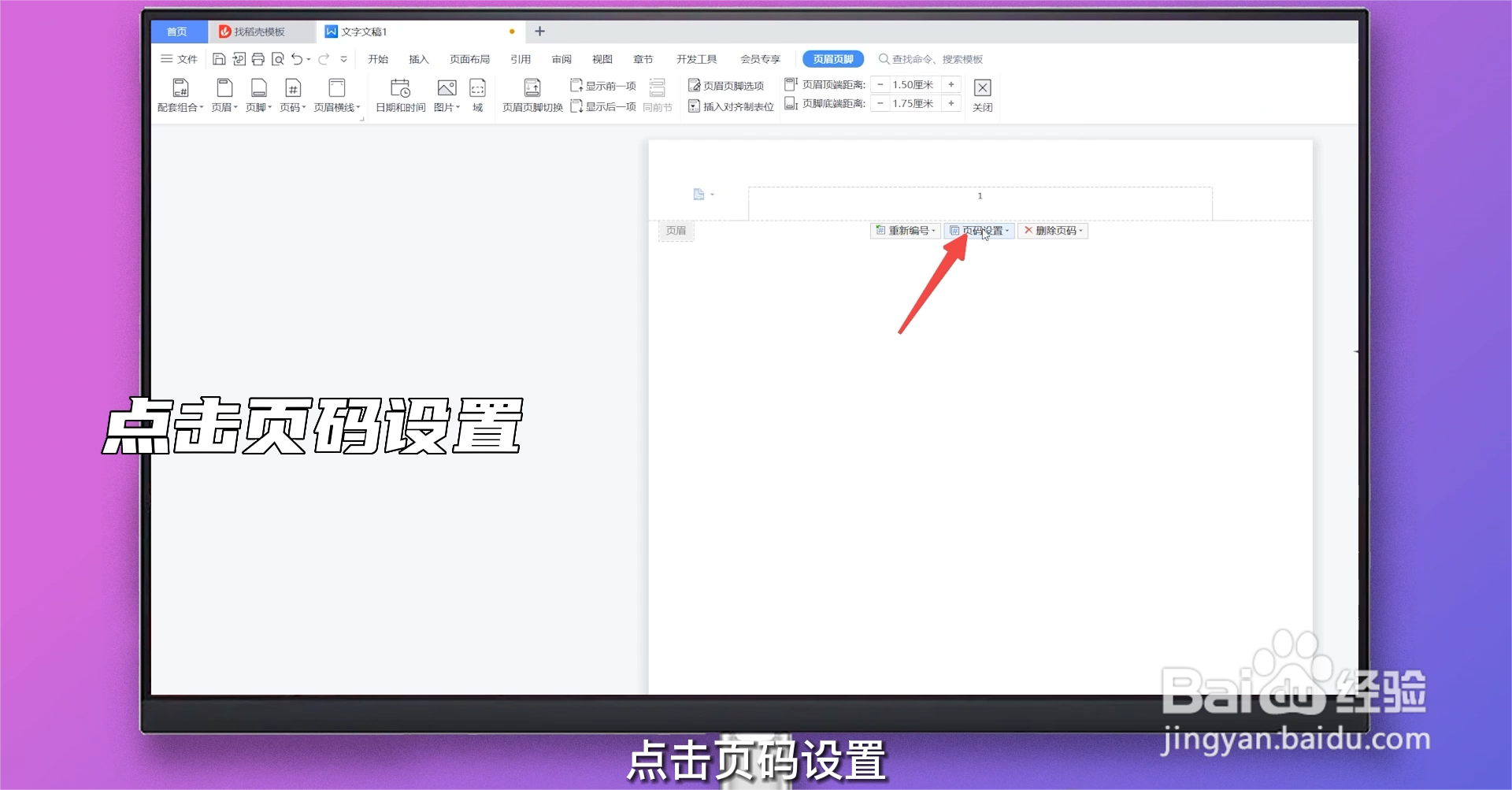
Task: Click 关闭 to close header footer mode
Action: click(x=982, y=95)
